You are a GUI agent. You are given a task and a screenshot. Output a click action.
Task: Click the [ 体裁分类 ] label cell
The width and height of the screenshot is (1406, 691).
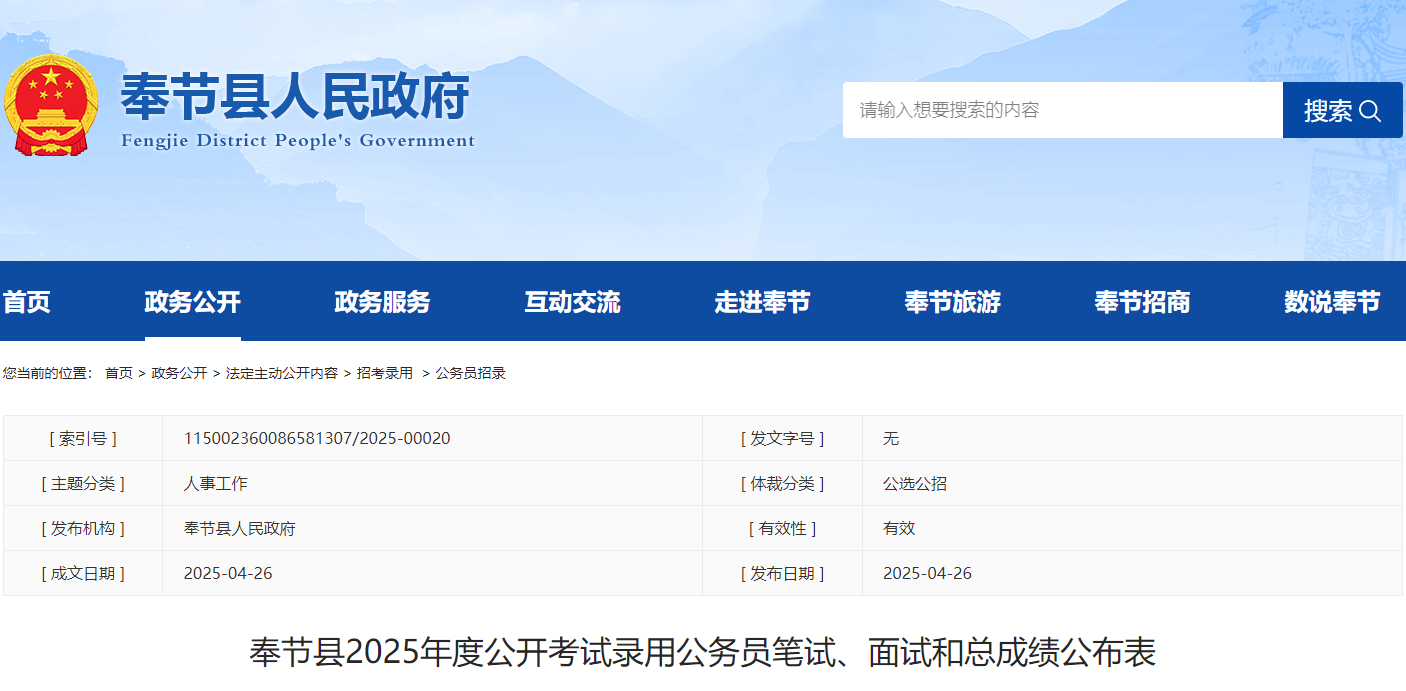pos(783,483)
